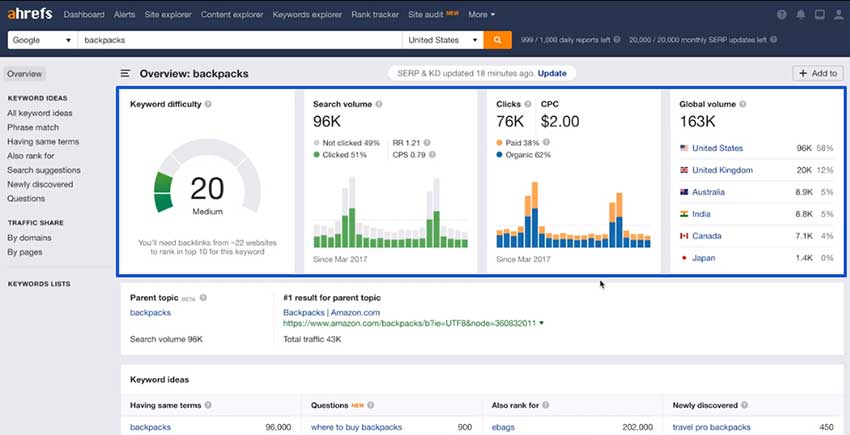Go to Site explorer
The image size is (850, 435).
(168, 15)
